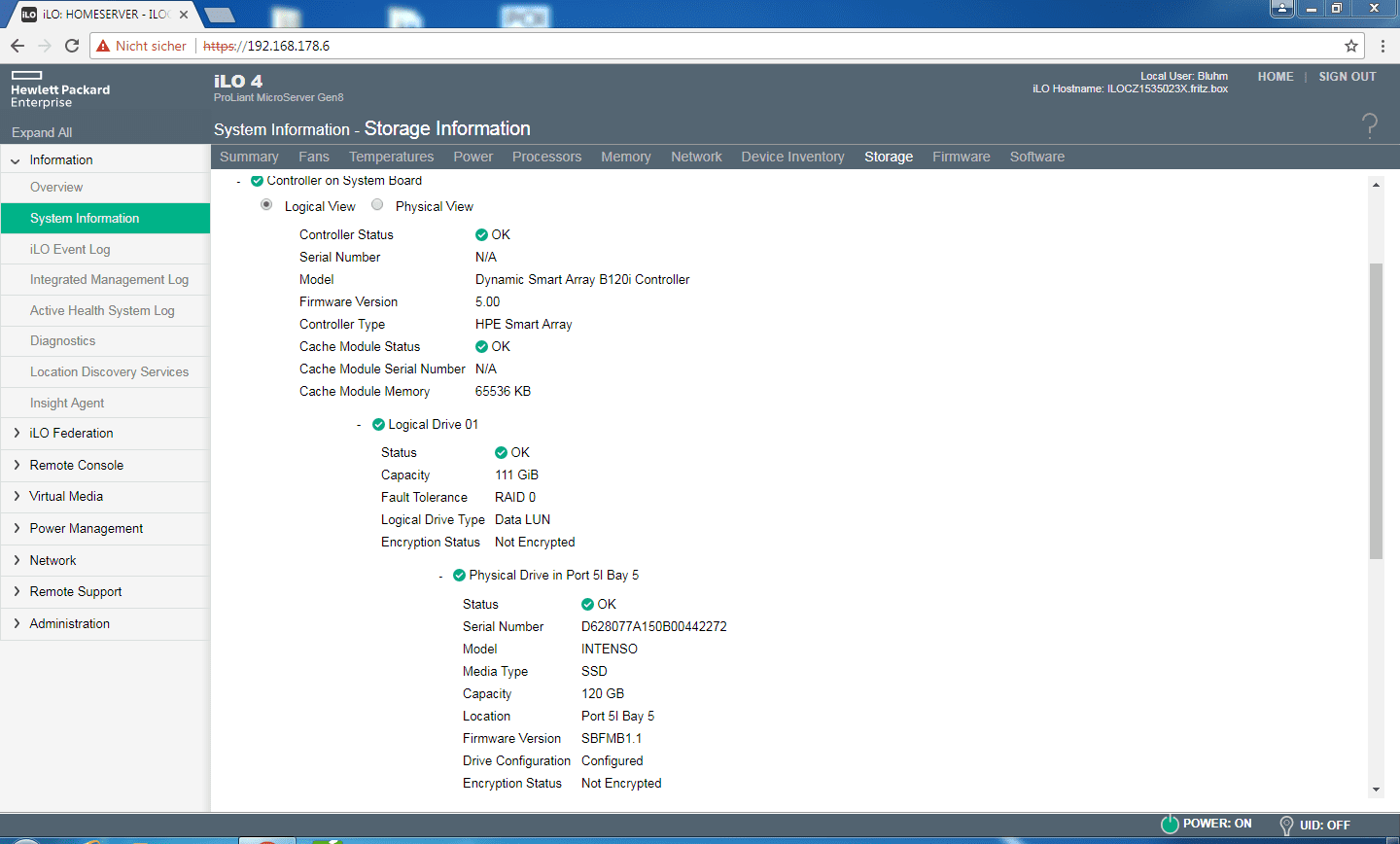Open the Software tab

point(1037,157)
